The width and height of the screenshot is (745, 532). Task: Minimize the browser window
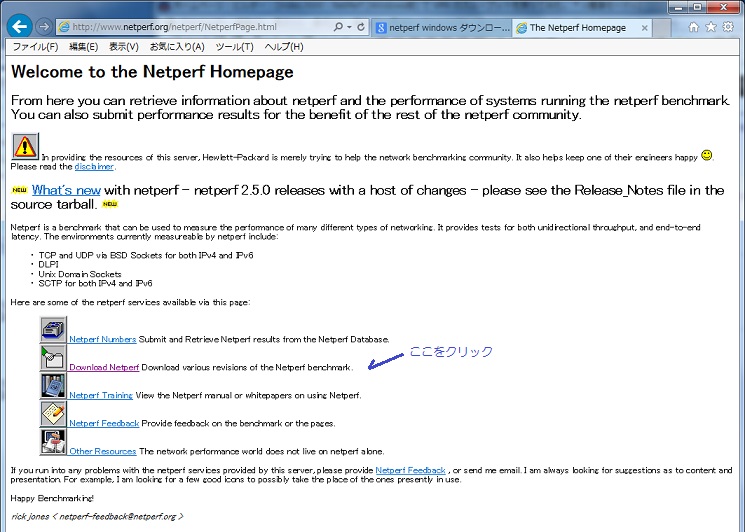(678, 7)
